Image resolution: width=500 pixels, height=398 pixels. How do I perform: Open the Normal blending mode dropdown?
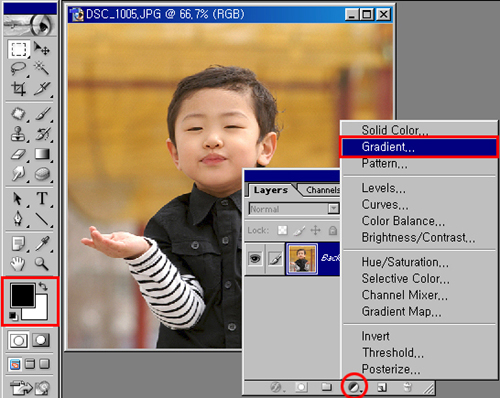tap(294, 209)
